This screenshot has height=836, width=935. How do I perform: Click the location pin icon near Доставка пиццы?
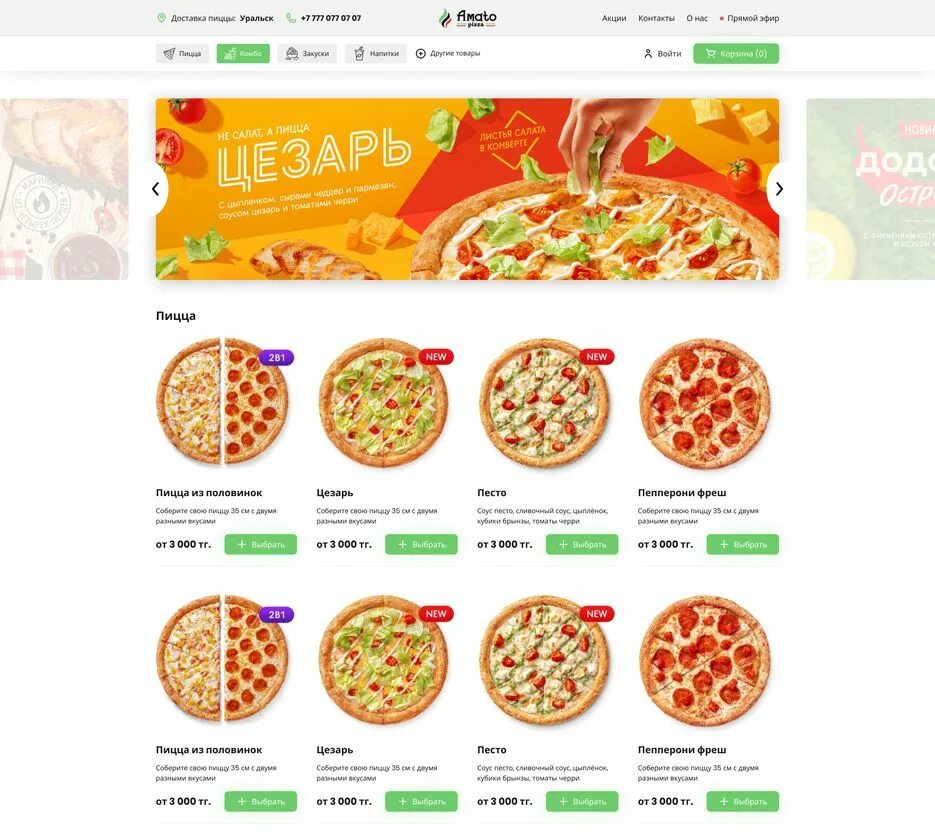pyautogui.click(x=161, y=18)
